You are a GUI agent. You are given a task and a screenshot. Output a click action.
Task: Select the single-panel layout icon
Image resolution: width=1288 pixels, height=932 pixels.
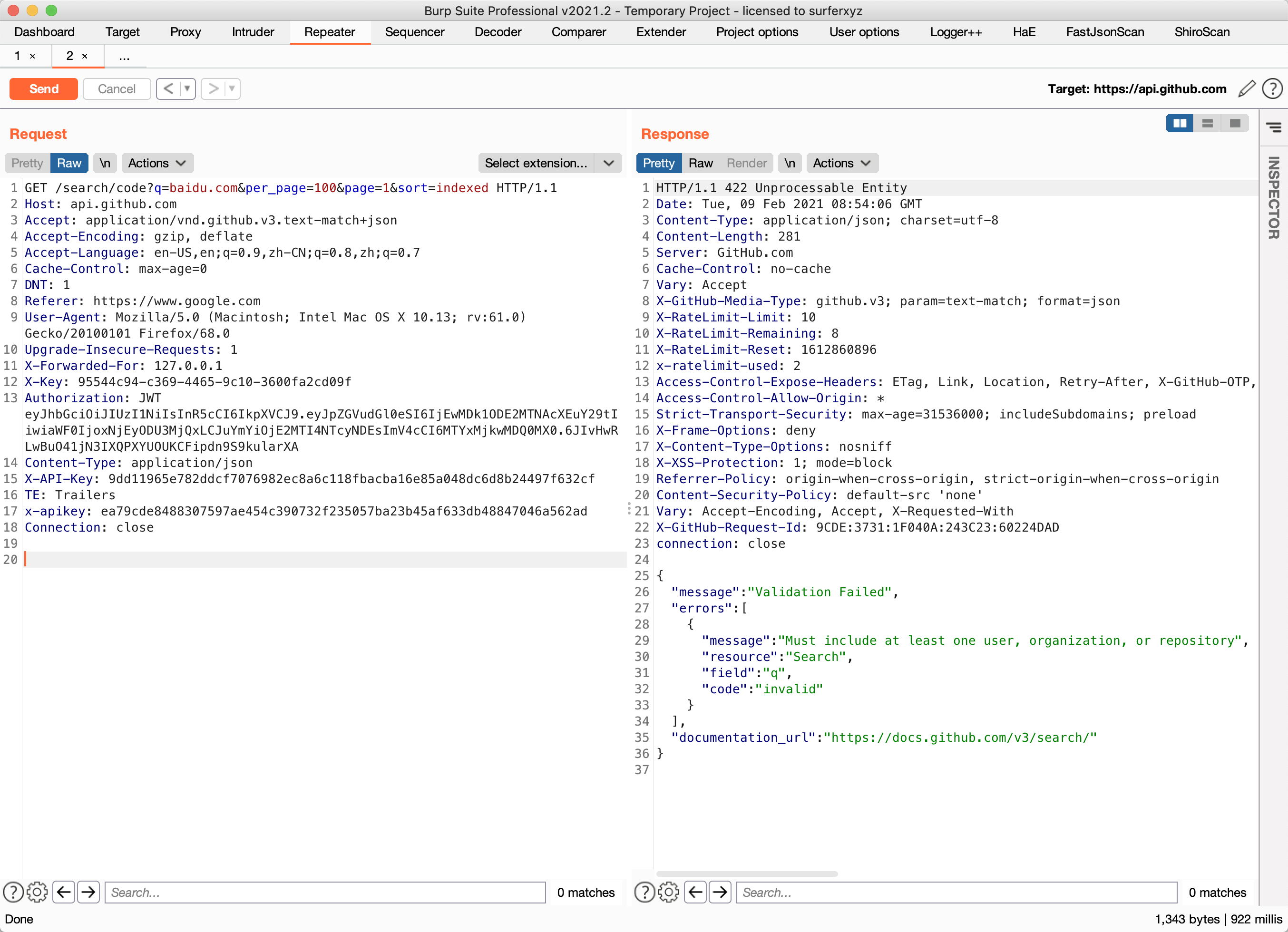point(1235,123)
